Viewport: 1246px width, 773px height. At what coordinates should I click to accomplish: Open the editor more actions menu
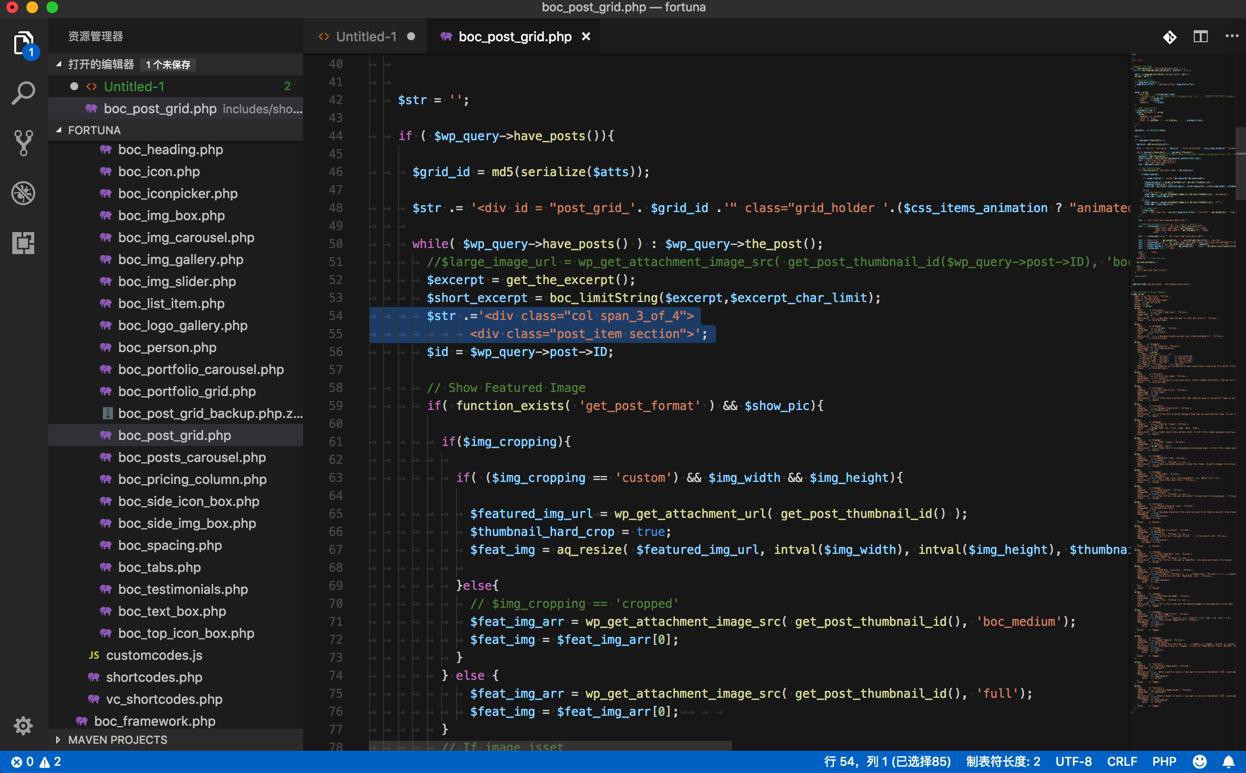(x=1231, y=36)
